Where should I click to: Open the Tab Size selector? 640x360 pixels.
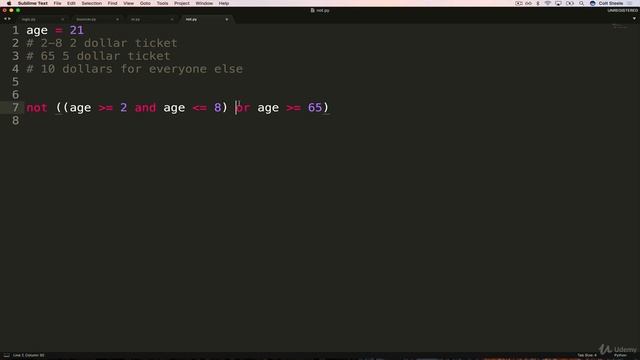click(x=587, y=356)
